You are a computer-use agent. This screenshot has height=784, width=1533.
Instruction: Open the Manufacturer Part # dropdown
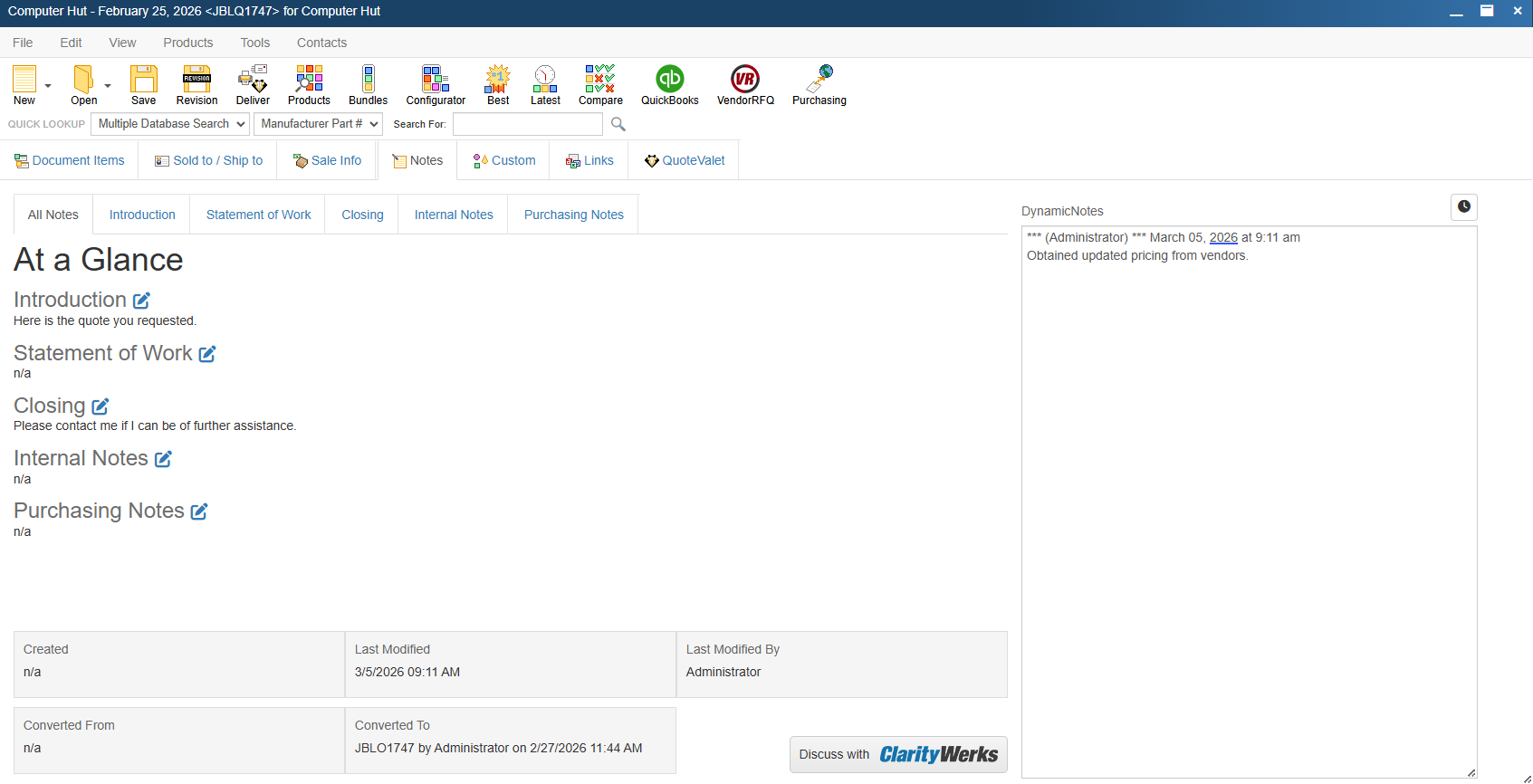tap(320, 124)
